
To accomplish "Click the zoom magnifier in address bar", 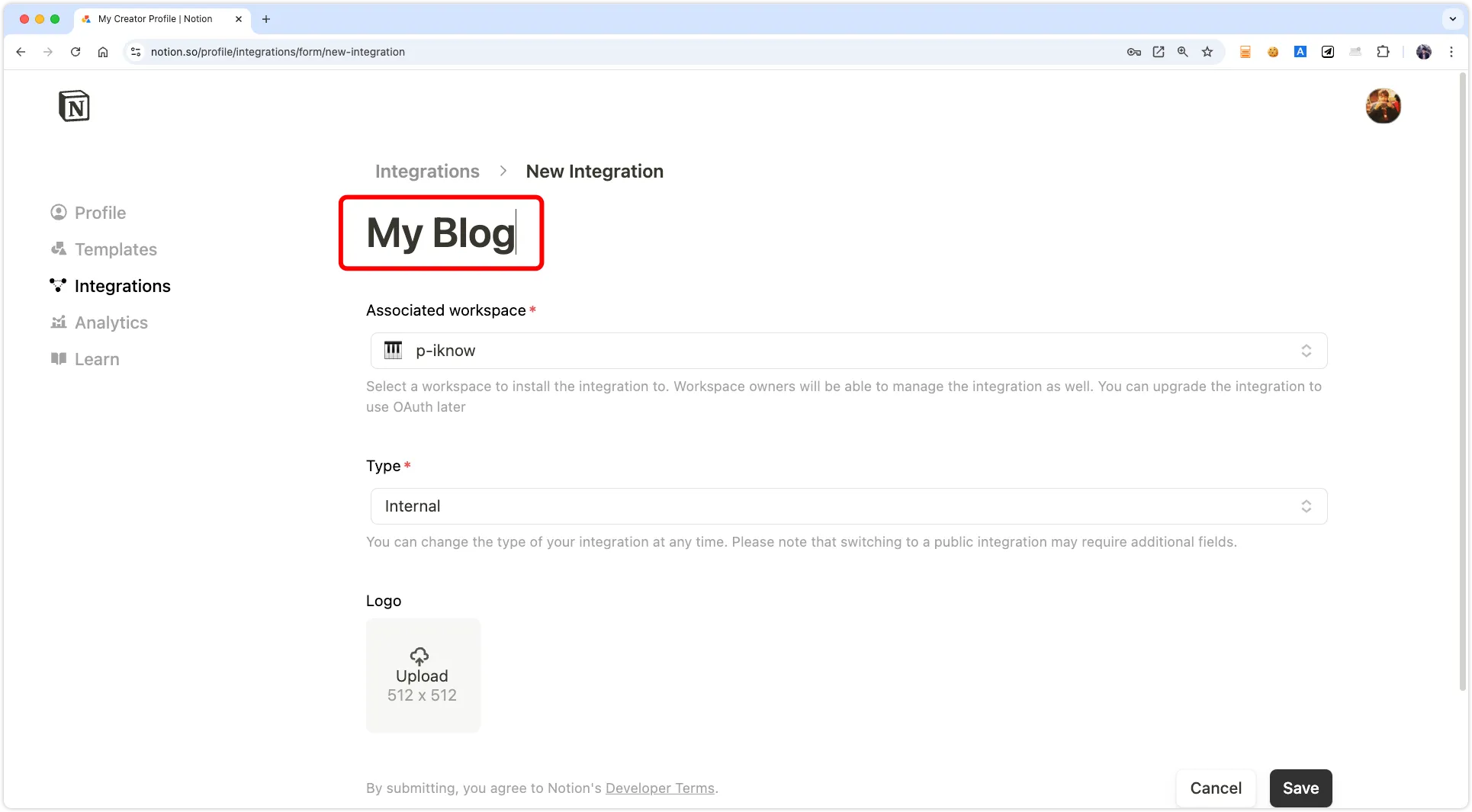I will coord(1183,52).
